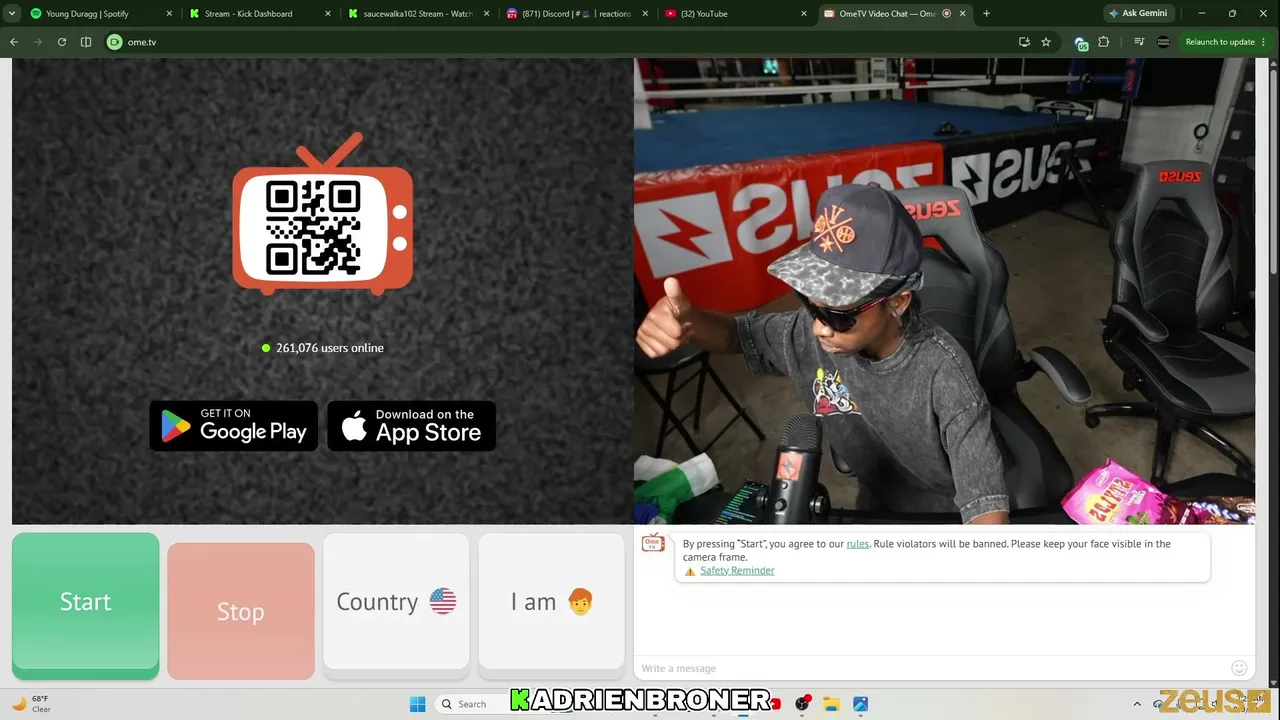Image resolution: width=1280 pixels, height=720 pixels.
Task: Bookmark this page with the star icon
Action: pyautogui.click(x=1046, y=42)
